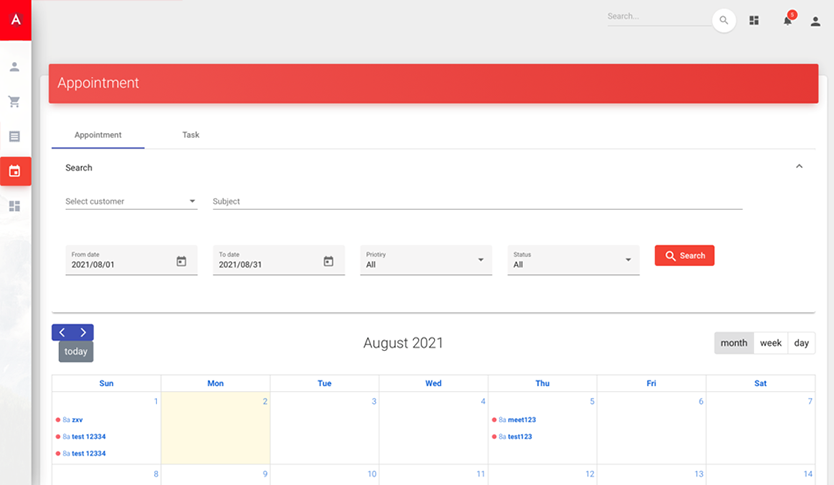Open the To date calendar picker icon

point(328,261)
